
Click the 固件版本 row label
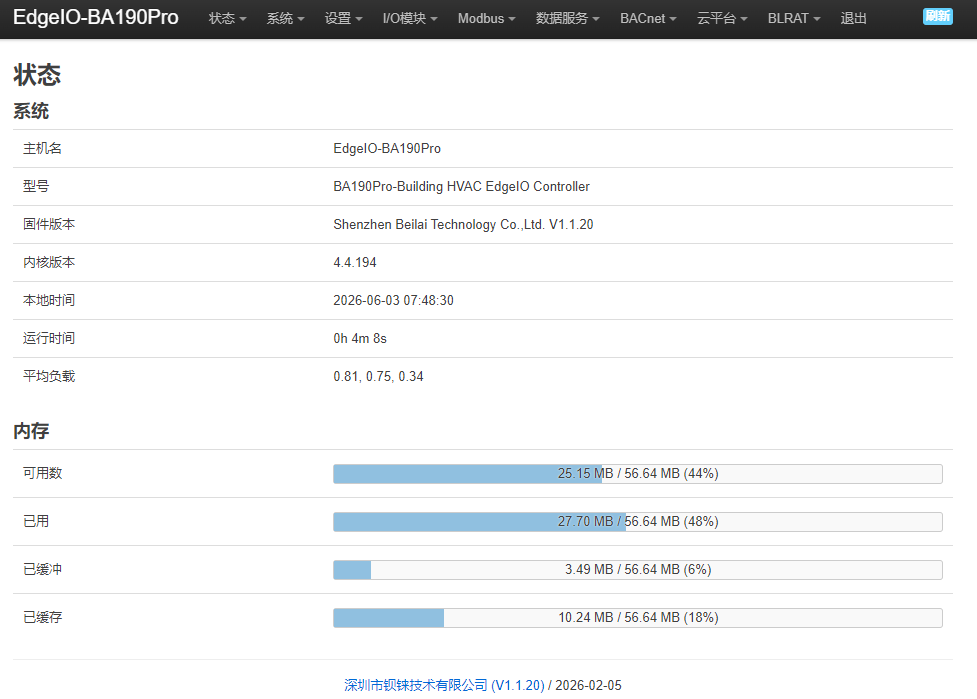[49, 224]
